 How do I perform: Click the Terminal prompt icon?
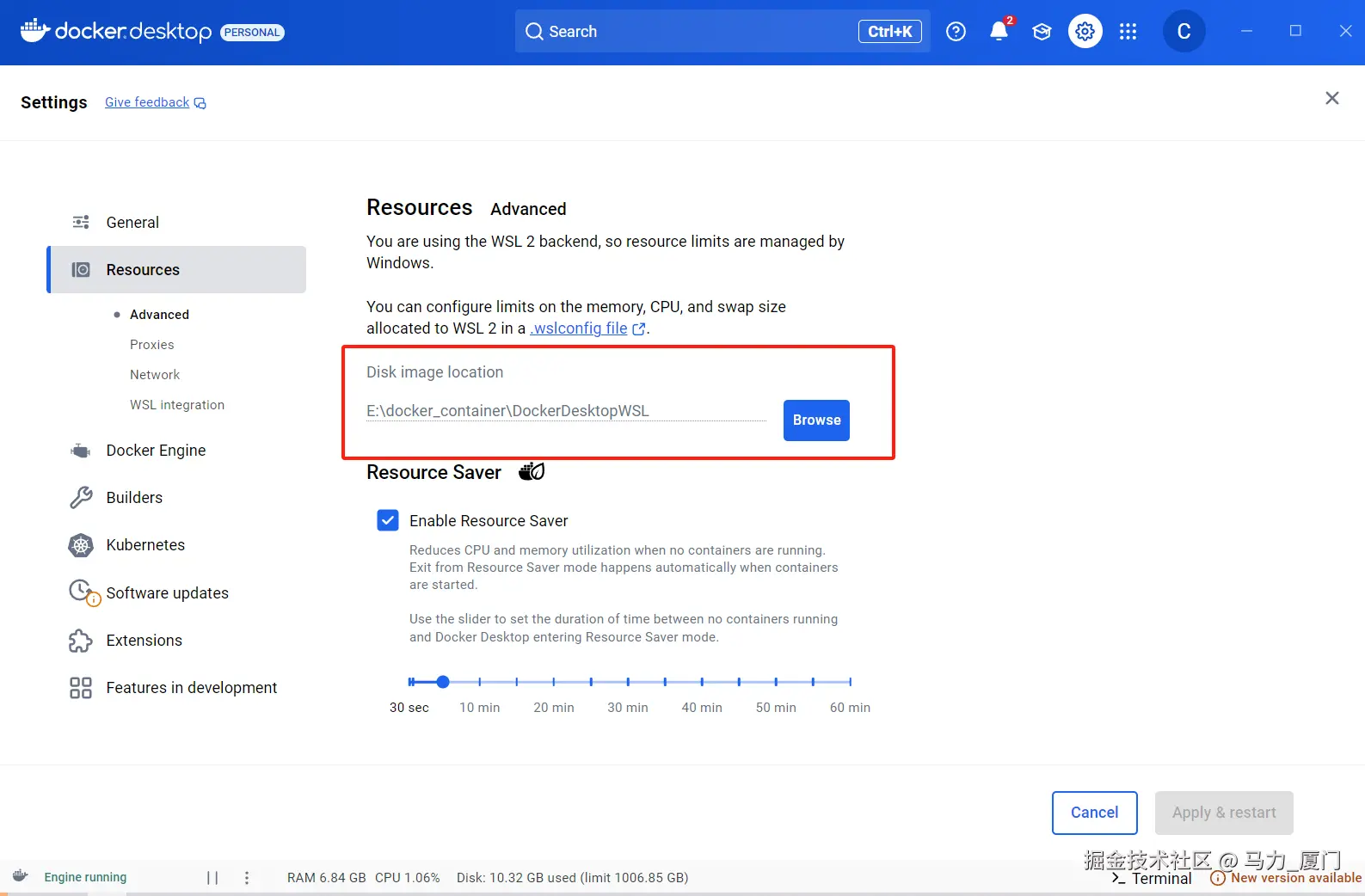click(1118, 878)
